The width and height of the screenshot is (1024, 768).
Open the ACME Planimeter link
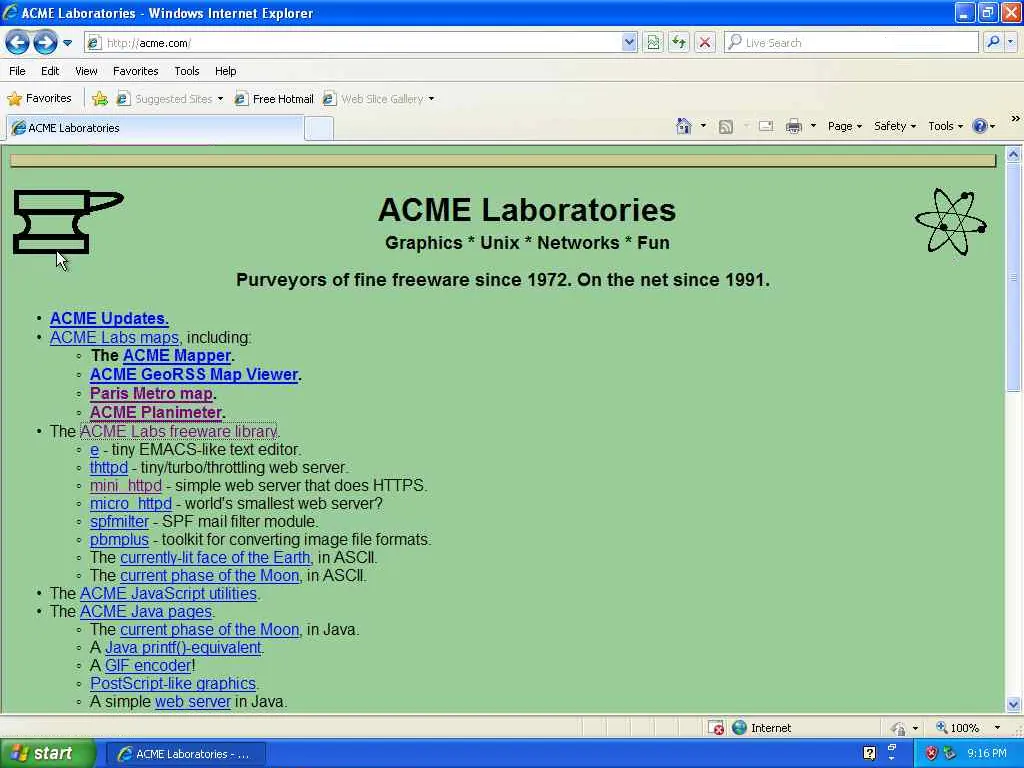coord(156,413)
